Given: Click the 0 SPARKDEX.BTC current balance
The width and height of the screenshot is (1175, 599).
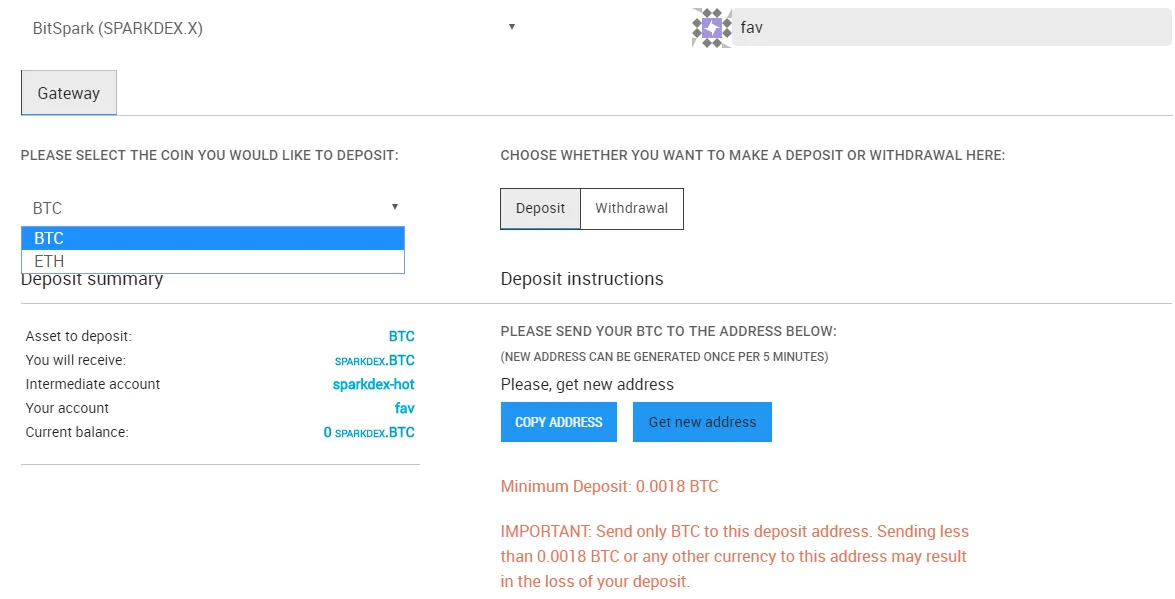Looking at the screenshot, I should (x=369, y=433).
